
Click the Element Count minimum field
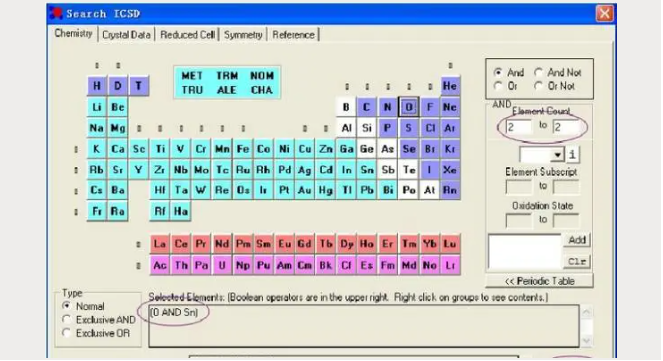tap(519, 127)
